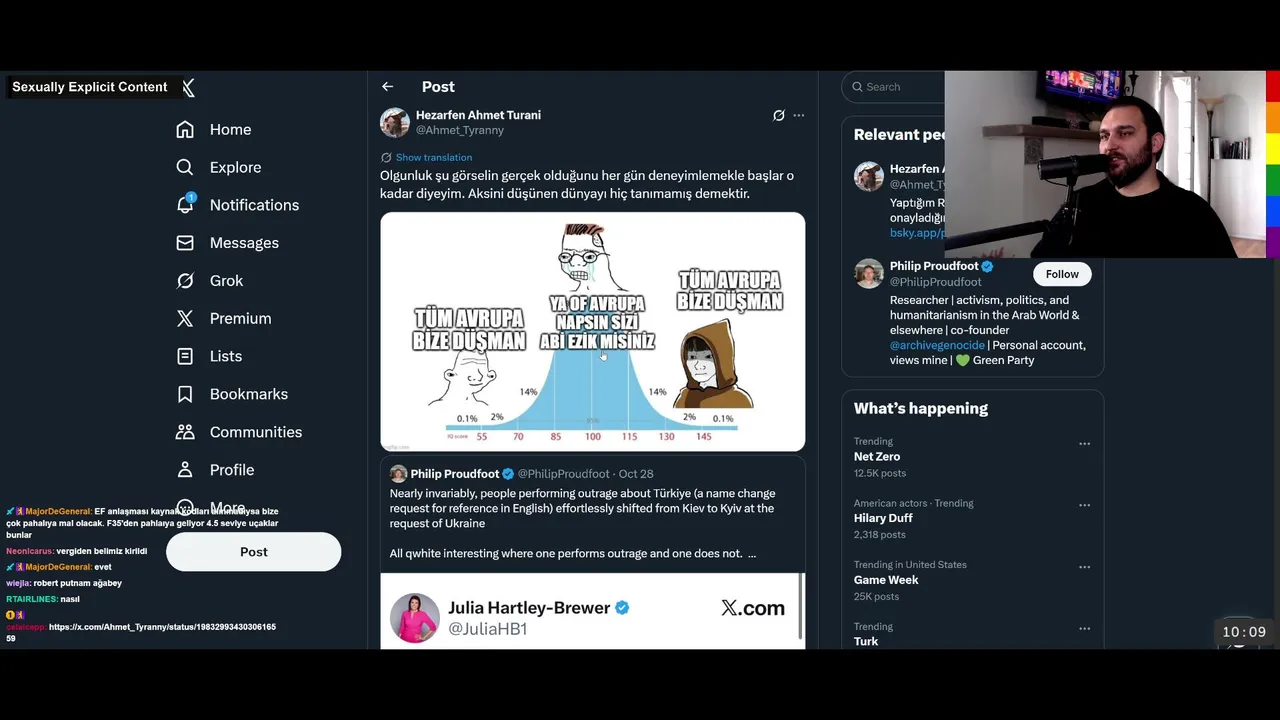Open the bell curve meme image
Viewport: 1280px width, 720px height.
[x=592, y=332]
